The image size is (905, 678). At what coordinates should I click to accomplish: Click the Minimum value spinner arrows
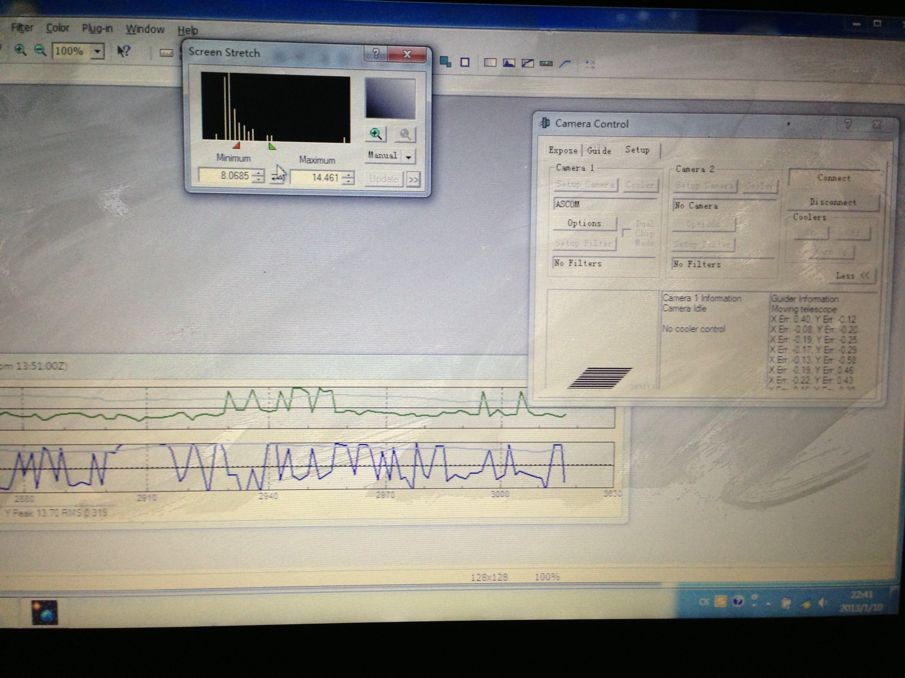259,176
